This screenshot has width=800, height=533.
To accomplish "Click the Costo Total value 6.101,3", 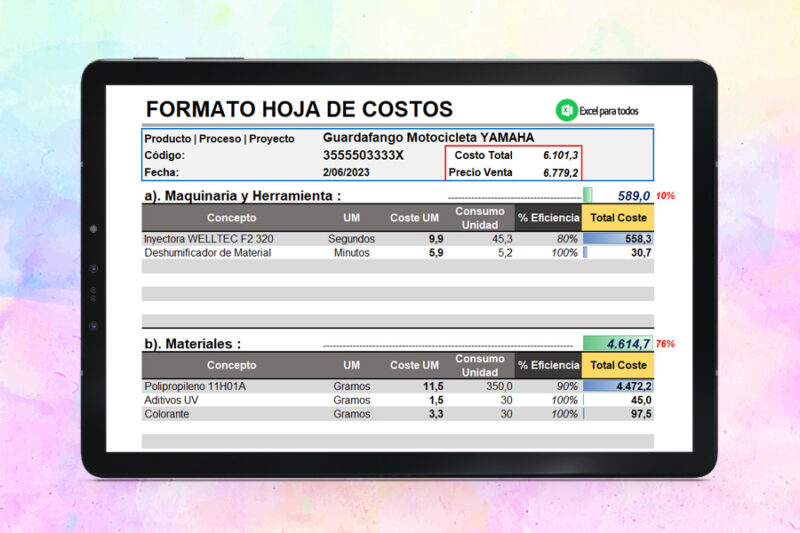I will [x=560, y=155].
